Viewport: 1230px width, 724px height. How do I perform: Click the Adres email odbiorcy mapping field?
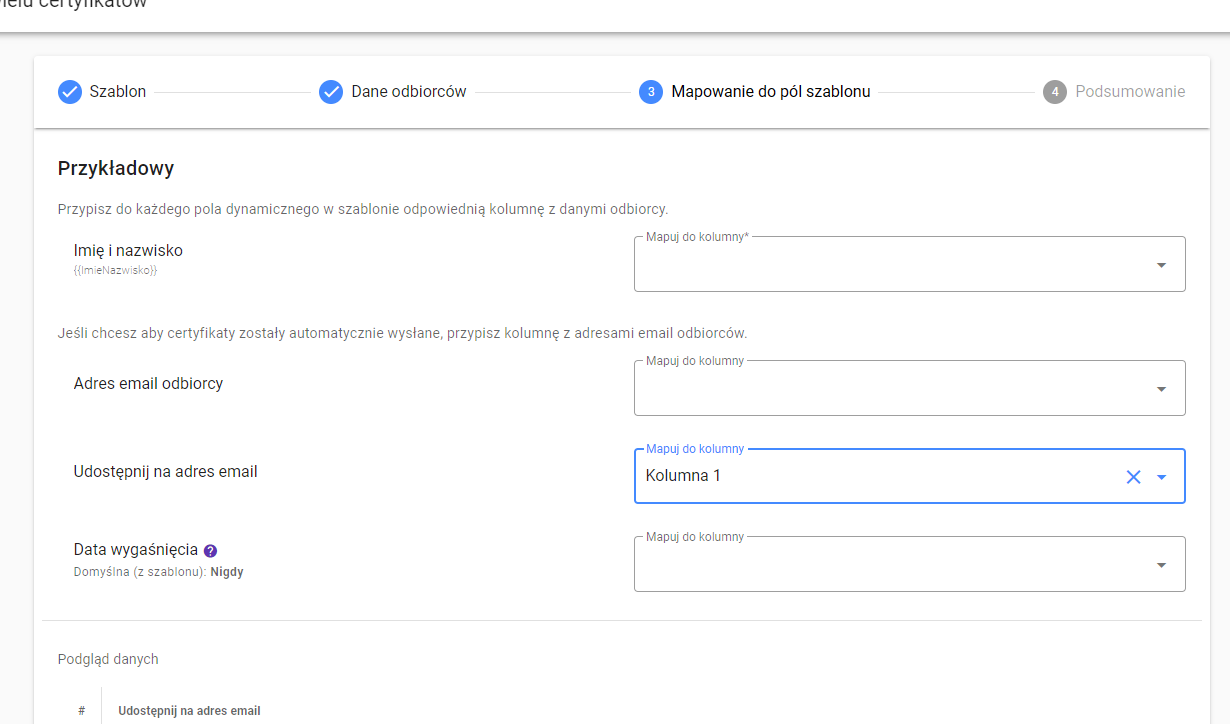(910, 388)
